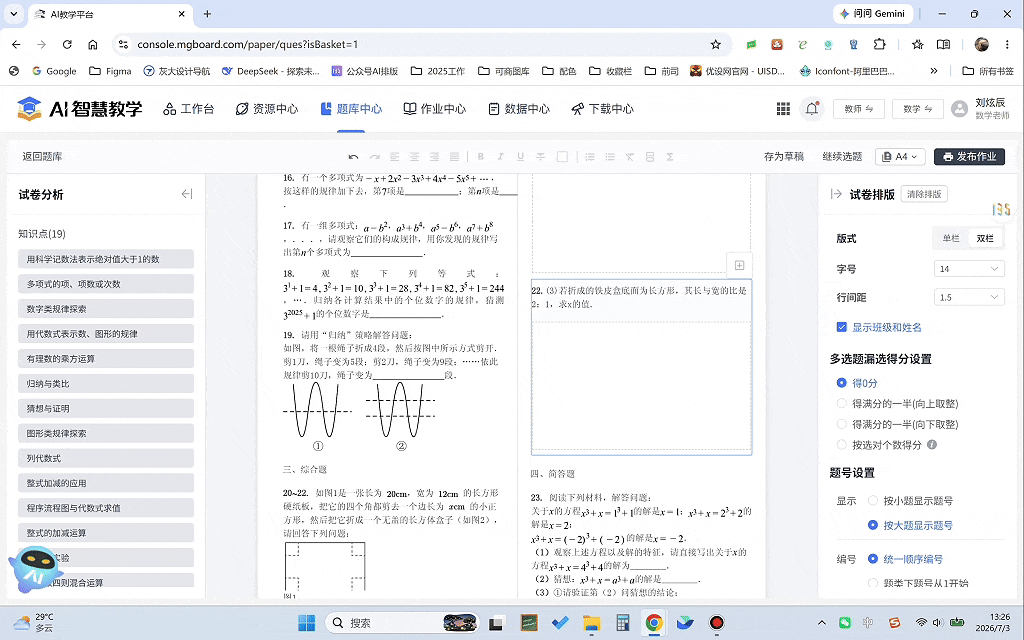
Task: Collapse the 试卷排版 panel with arrow icon
Action: (836, 194)
